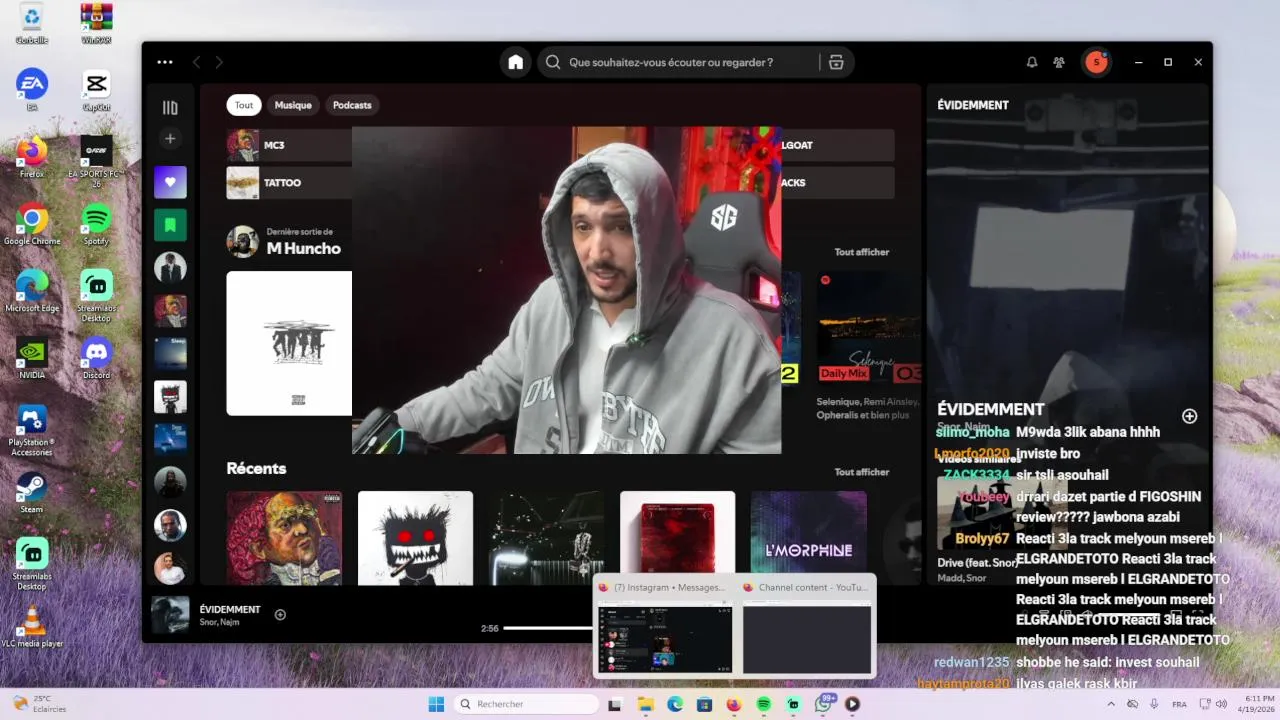This screenshot has height=720, width=1280.
Task: Open EA SPORTS FC 26 desktop shortcut
Action: pyautogui.click(x=96, y=160)
